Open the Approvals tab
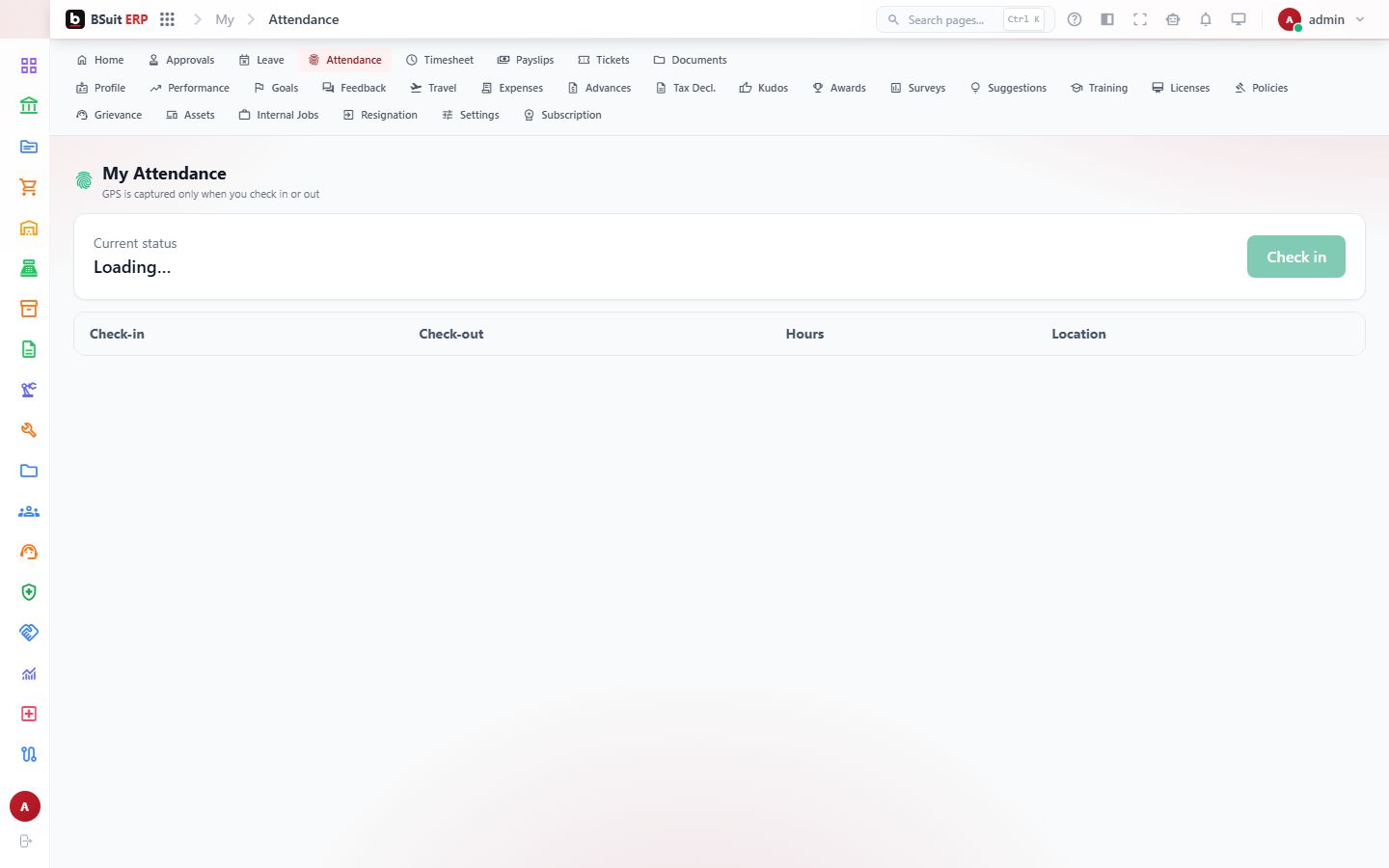This screenshot has height=868, width=1389. coord(181,60)
